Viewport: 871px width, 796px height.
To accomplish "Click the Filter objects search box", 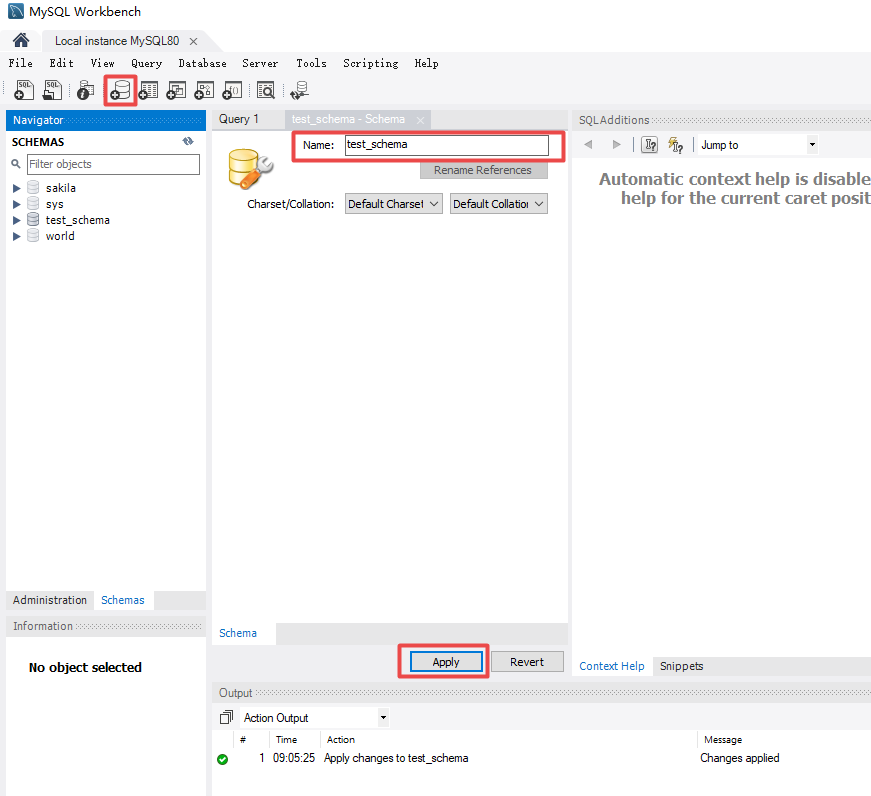I will point(113,164).
